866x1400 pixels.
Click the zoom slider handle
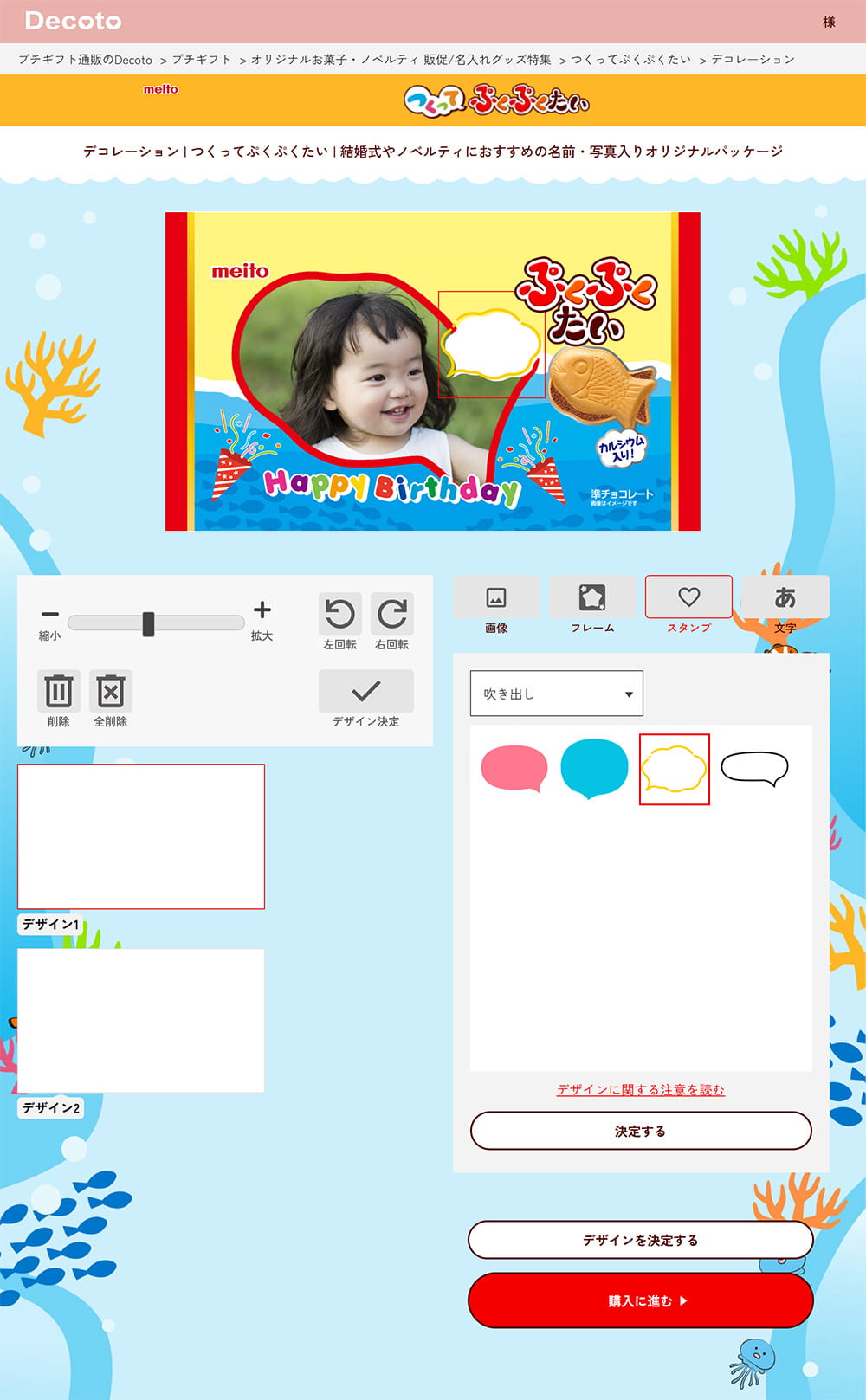(x=148, y=623)
